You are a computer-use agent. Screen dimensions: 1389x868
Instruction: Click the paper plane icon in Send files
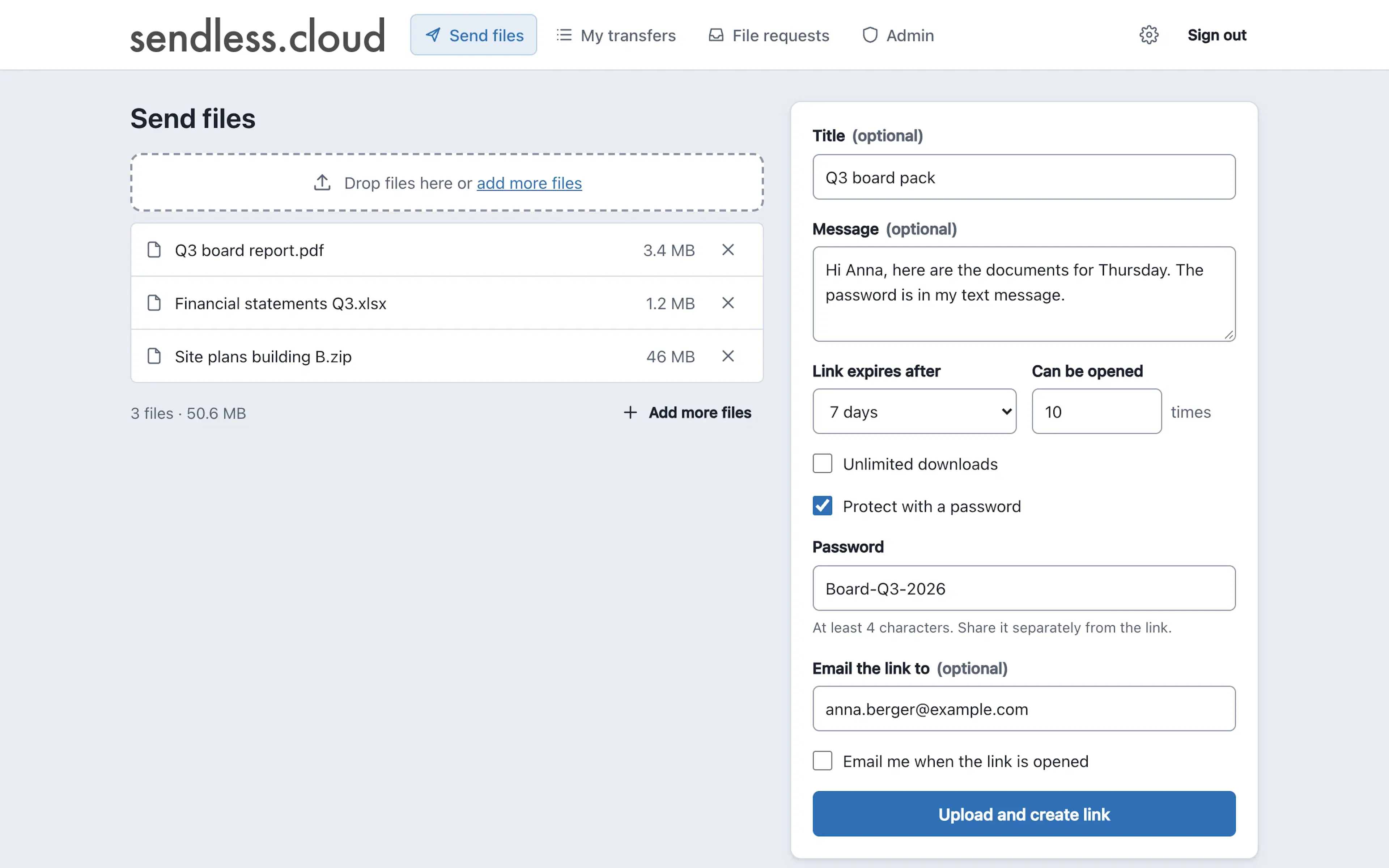point(433,35)
